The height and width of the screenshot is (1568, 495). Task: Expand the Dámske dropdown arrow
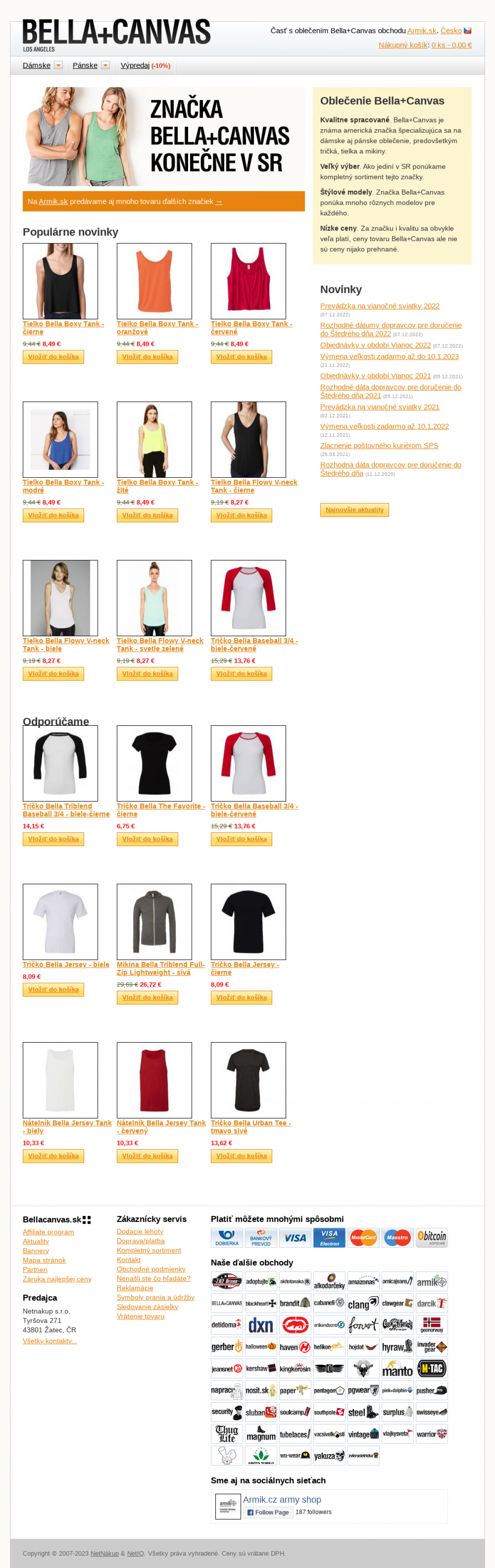point(59,65)
